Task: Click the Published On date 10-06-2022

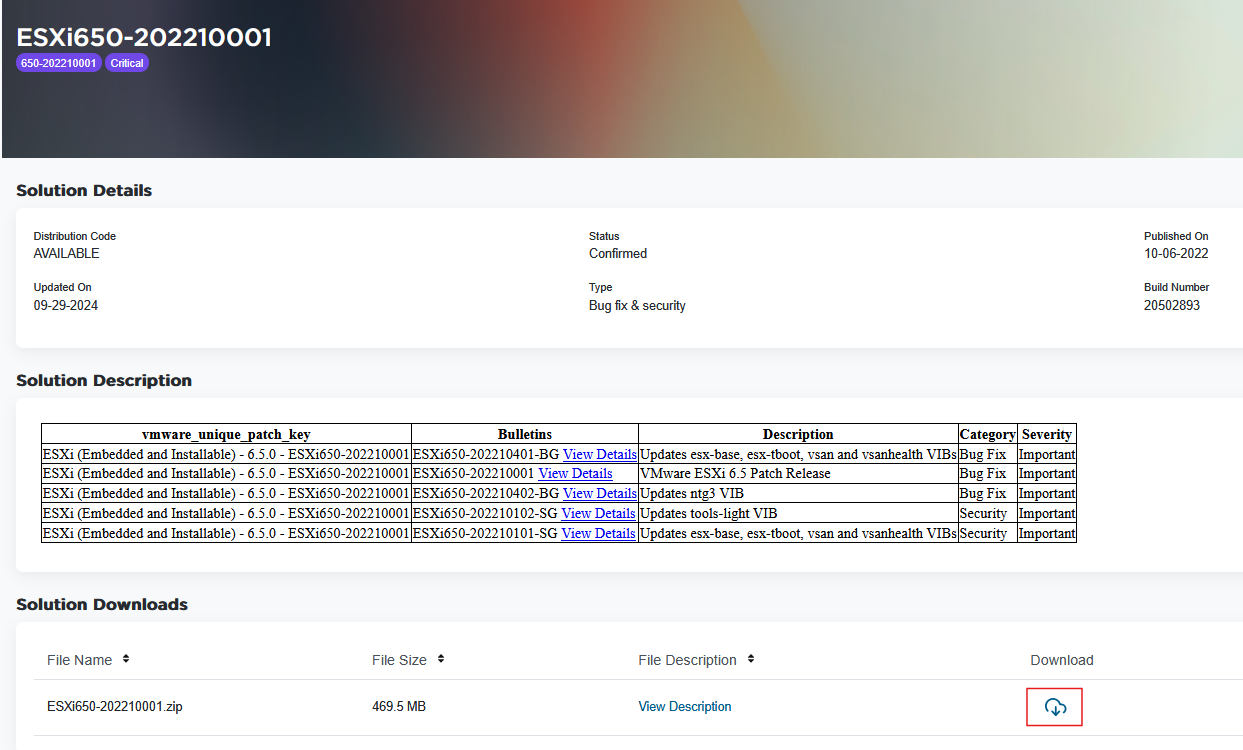Action: [x=1177, y=253]
